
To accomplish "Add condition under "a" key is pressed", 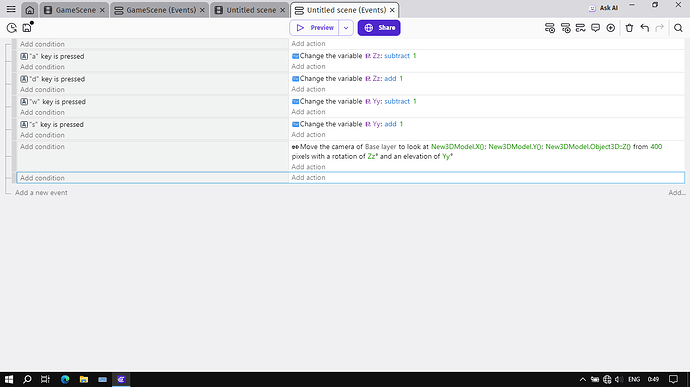I will (x=42, y=67).
